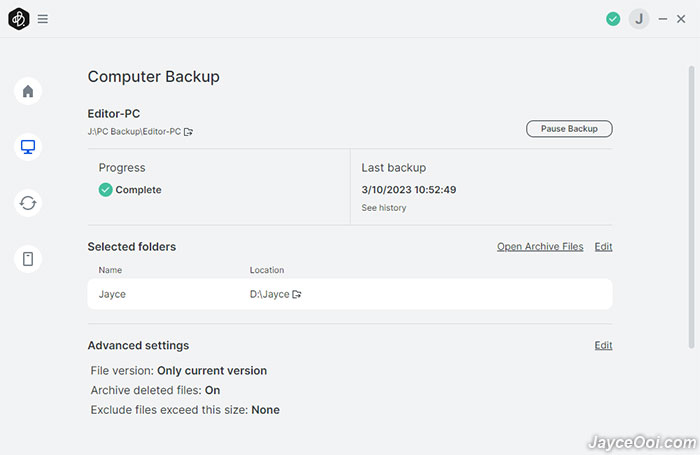
Task: Click the Pause Backup button
Action: pyautogui.click(x=569, y=129)
